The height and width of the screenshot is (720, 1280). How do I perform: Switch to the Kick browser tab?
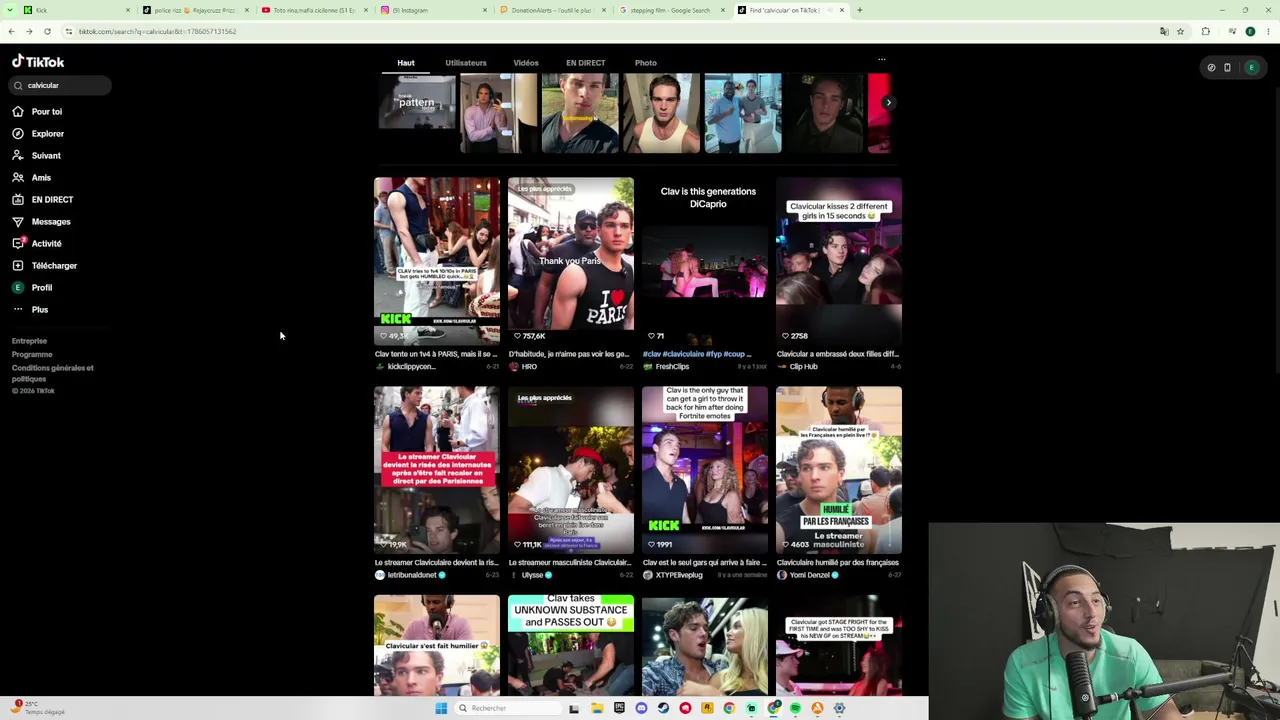75,10
